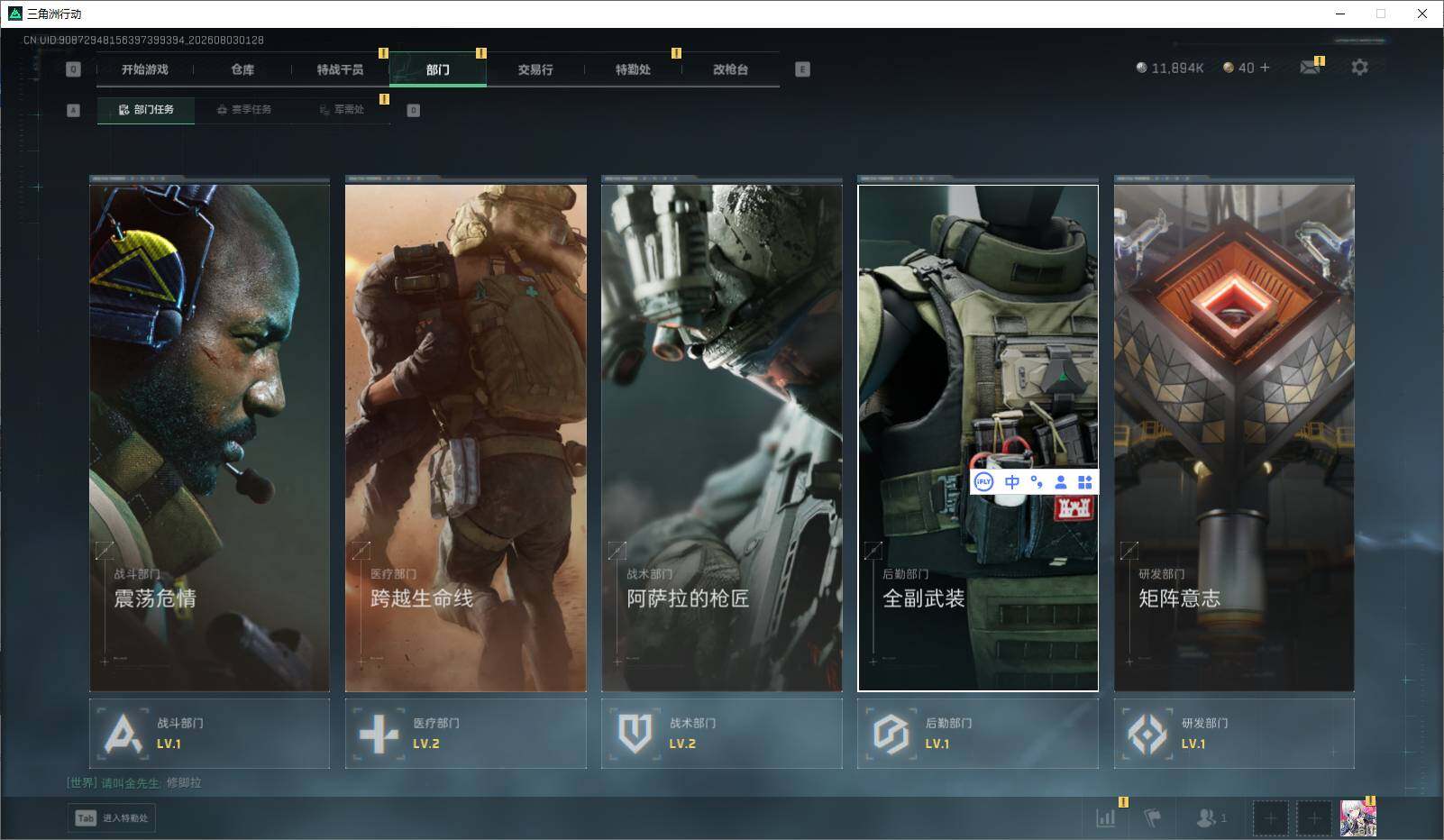The width and height of the screenshot is (1444, 840).
Task: Open the 矩阵意志 research department card
Action: coord(1234,438)
